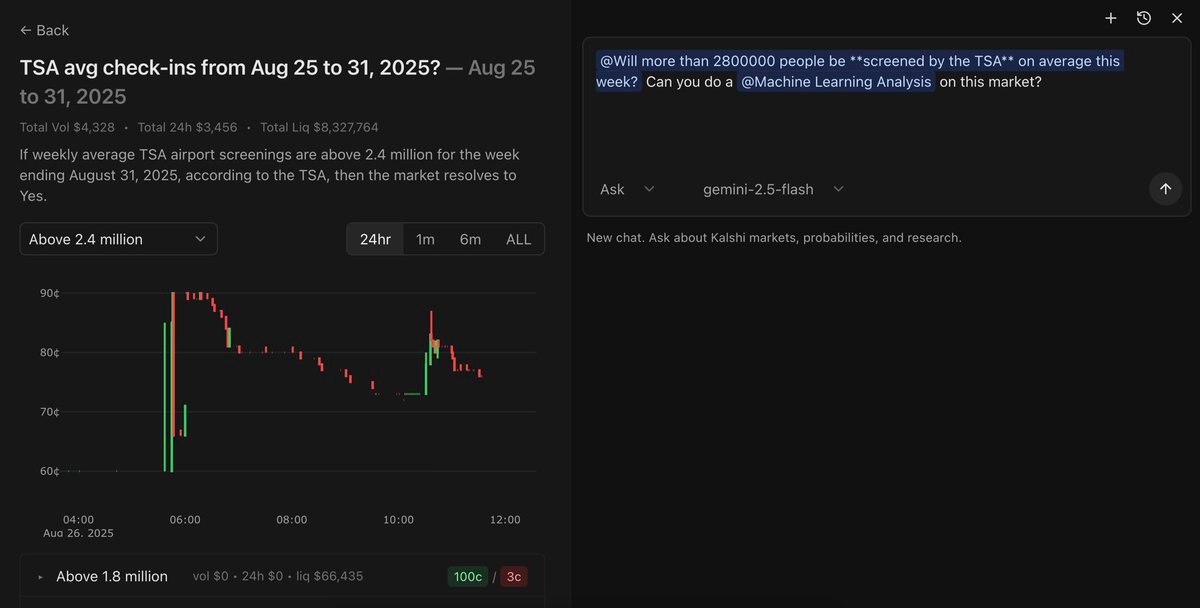The height and width of the screenshot is (608, 1200).
Task: Click the Machine Learning Analysis mention tag
Action: [x=836, y=82]
